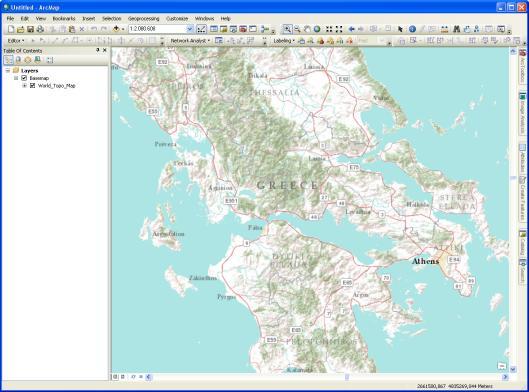Open the Python window
Image resolution: width=529 pixels, height=392 pixels.
coord(253,29)
